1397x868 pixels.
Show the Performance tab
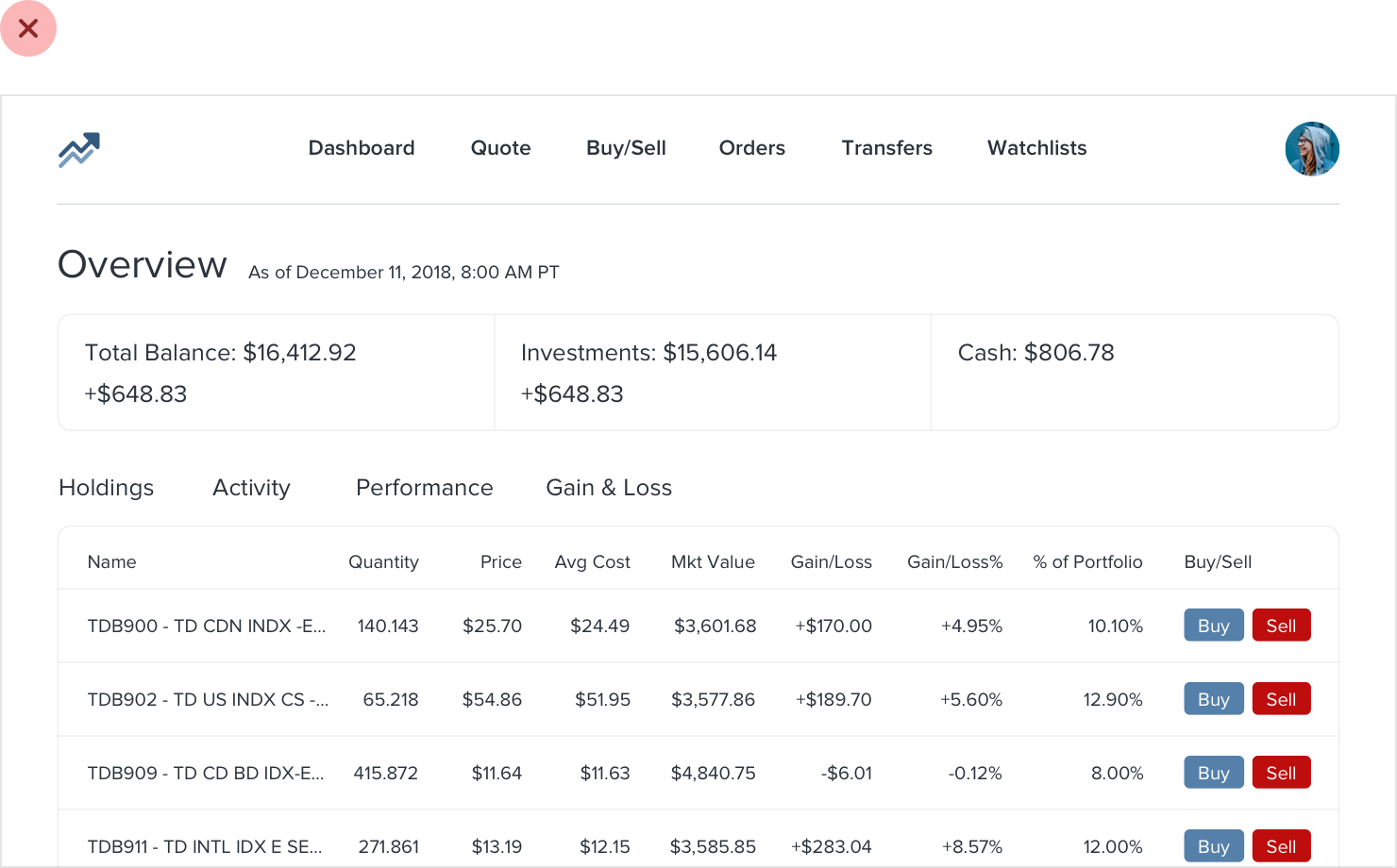(x=424, y=488)
